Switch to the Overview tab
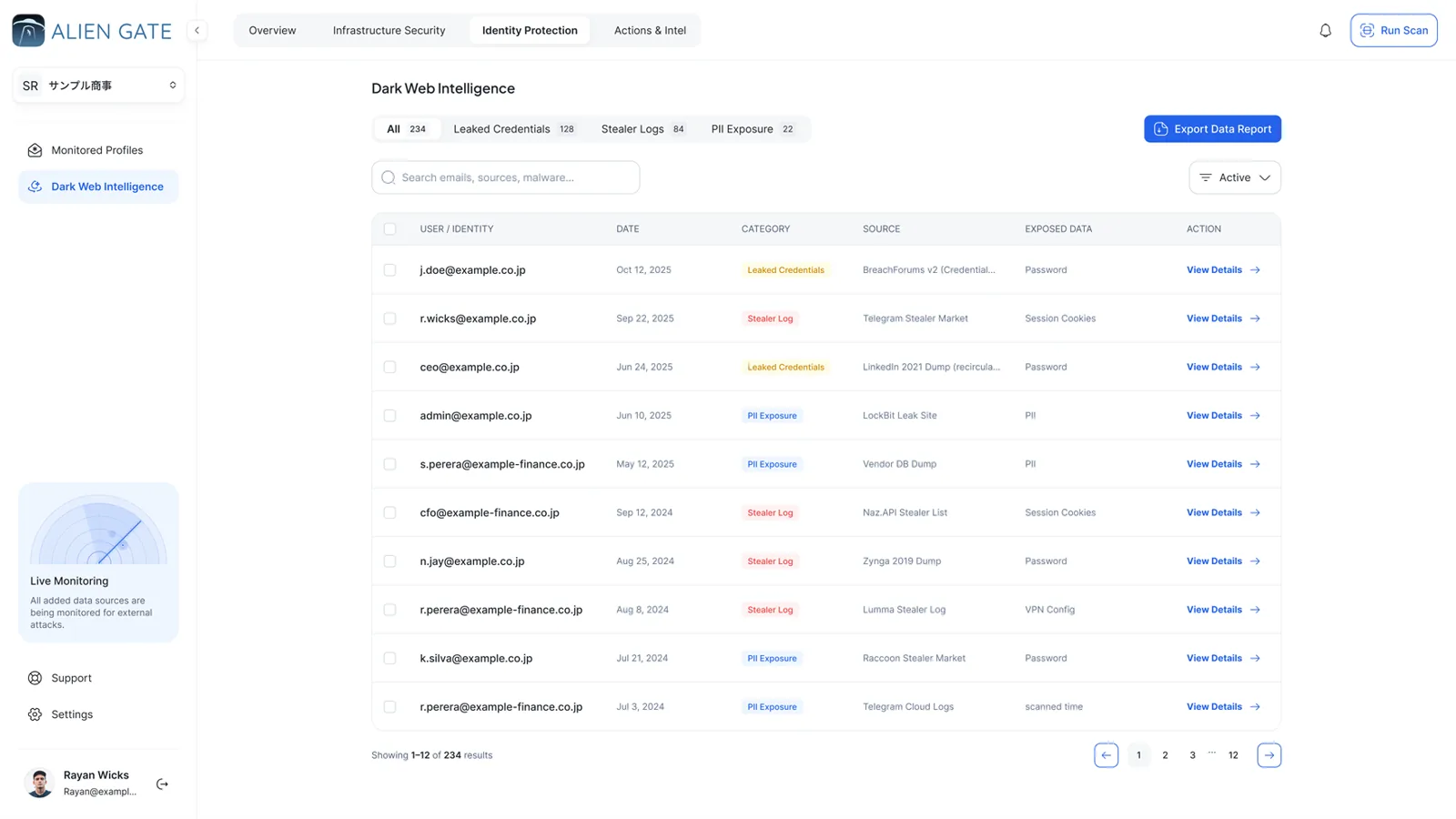Screen dimensions: 1456x819 pos(272,30)
